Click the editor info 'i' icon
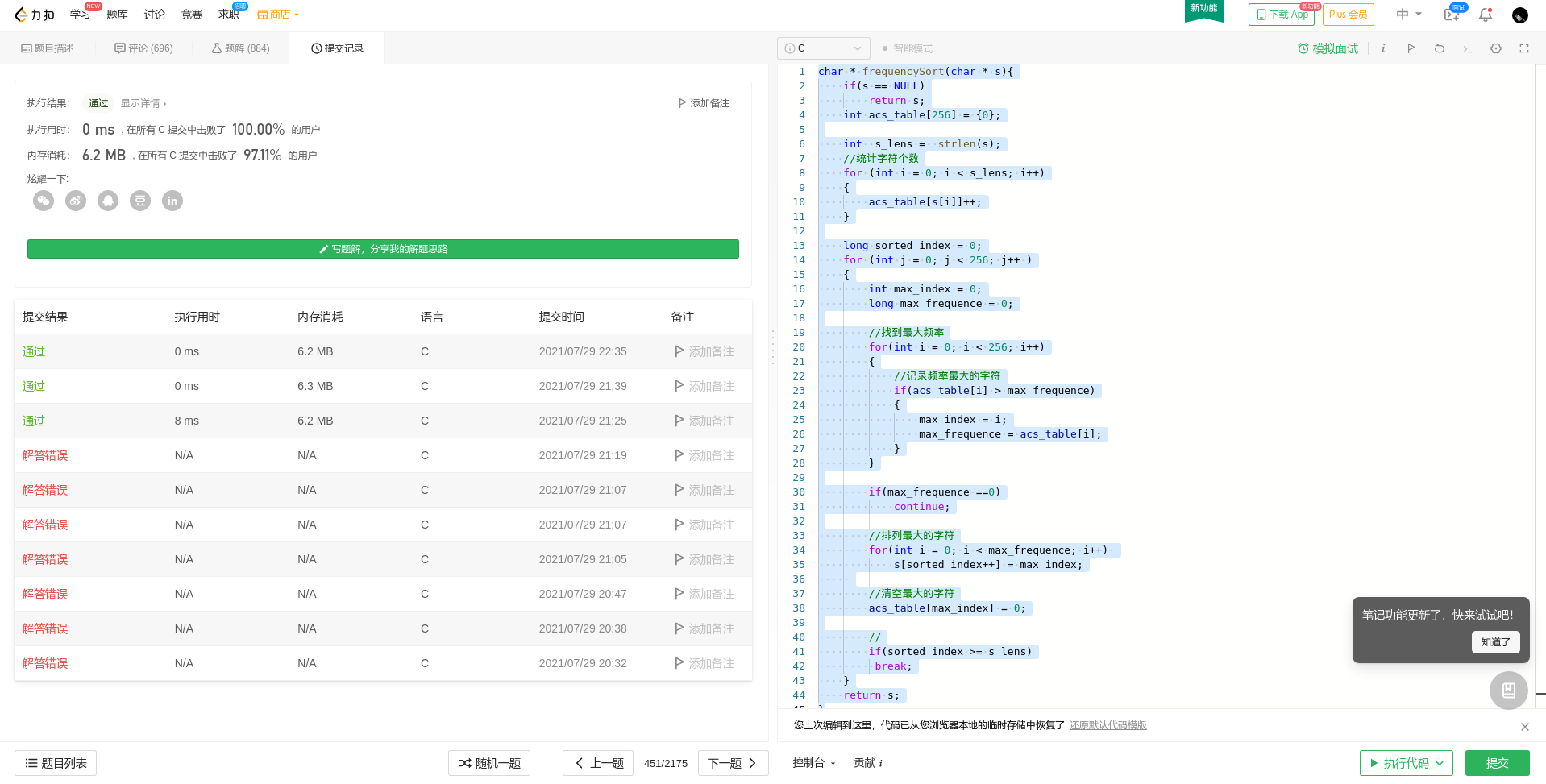The width and height of the screenshot is (1546, 784). tap(1383, 48)
